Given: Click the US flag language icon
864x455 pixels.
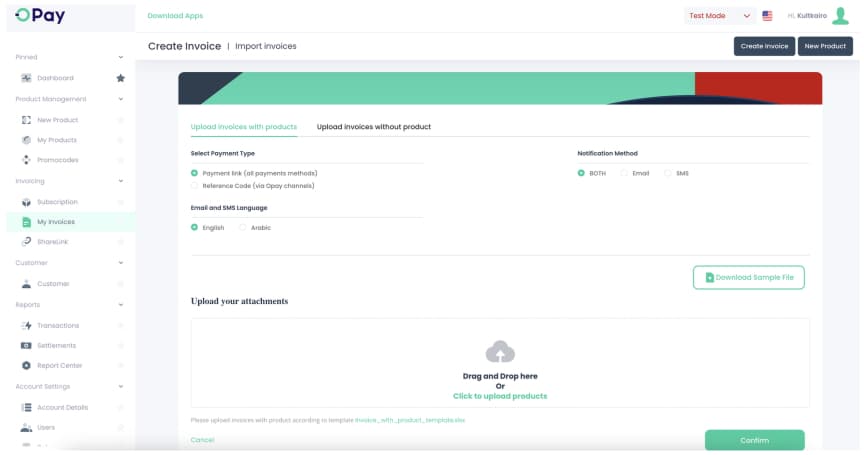Looking at the screenshot, I should coord(767,16).
